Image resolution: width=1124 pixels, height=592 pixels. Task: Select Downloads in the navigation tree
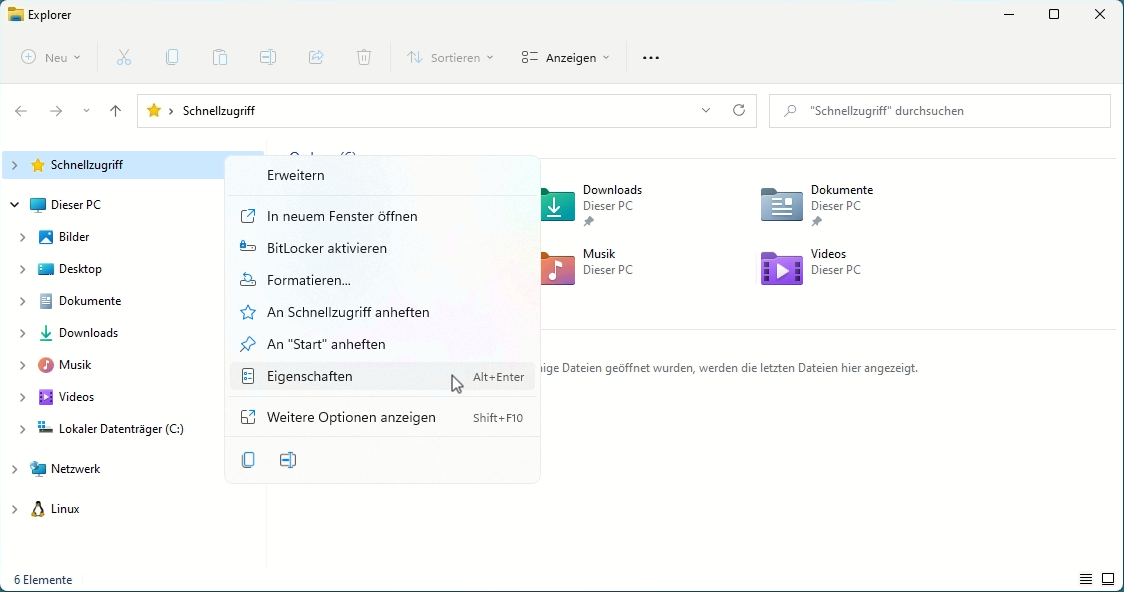coord(88,333)
